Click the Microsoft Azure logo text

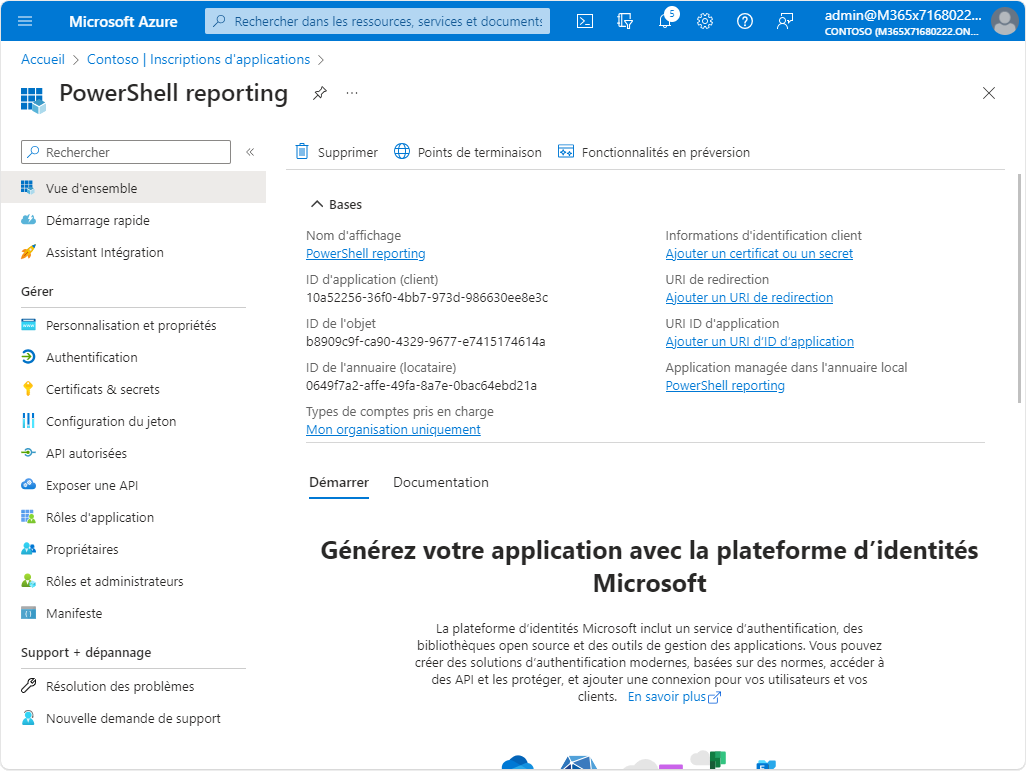tap(123, 22)
